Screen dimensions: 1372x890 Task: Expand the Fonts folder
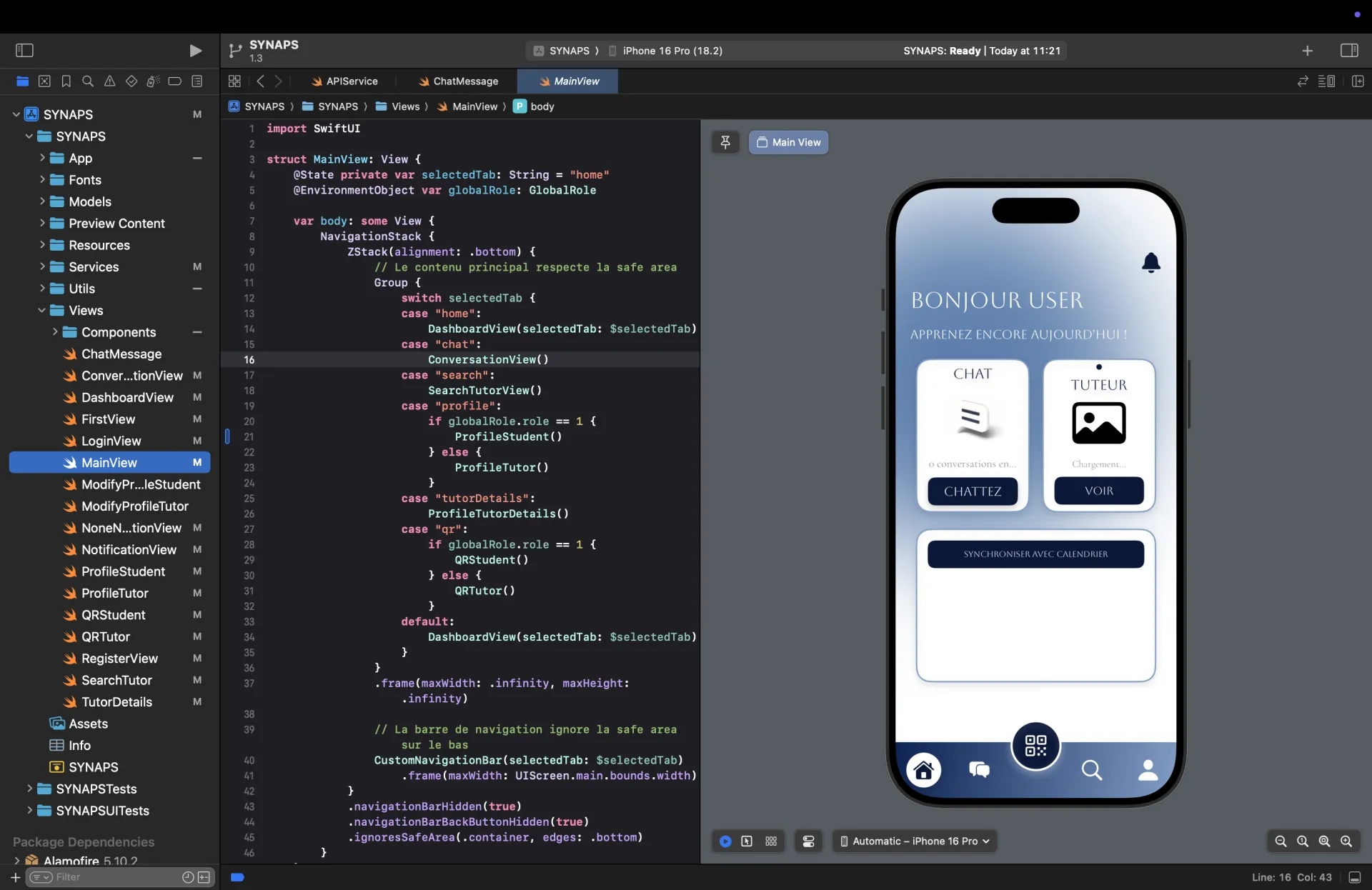coord(42,179)
